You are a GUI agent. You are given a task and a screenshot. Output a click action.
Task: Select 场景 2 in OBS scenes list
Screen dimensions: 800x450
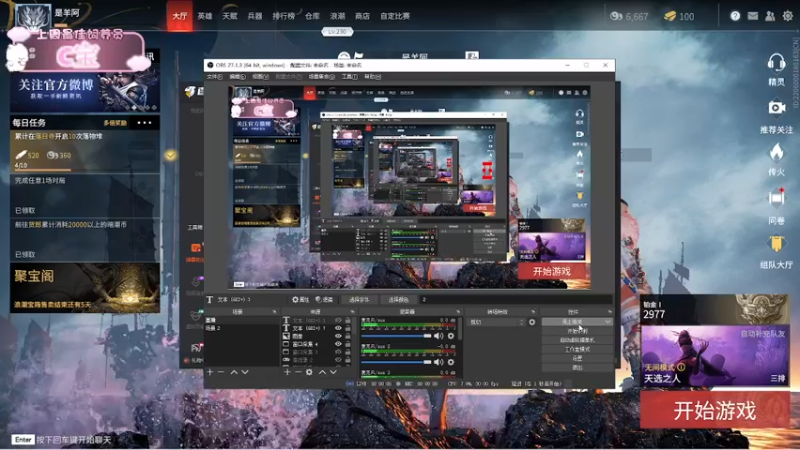point(213,328)
